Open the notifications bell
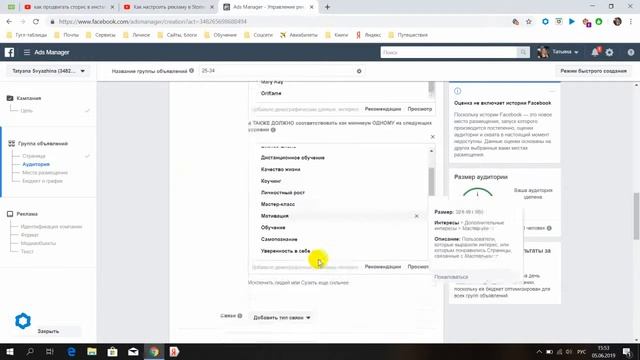Screen dimensions: 640x360 (595, 52)
